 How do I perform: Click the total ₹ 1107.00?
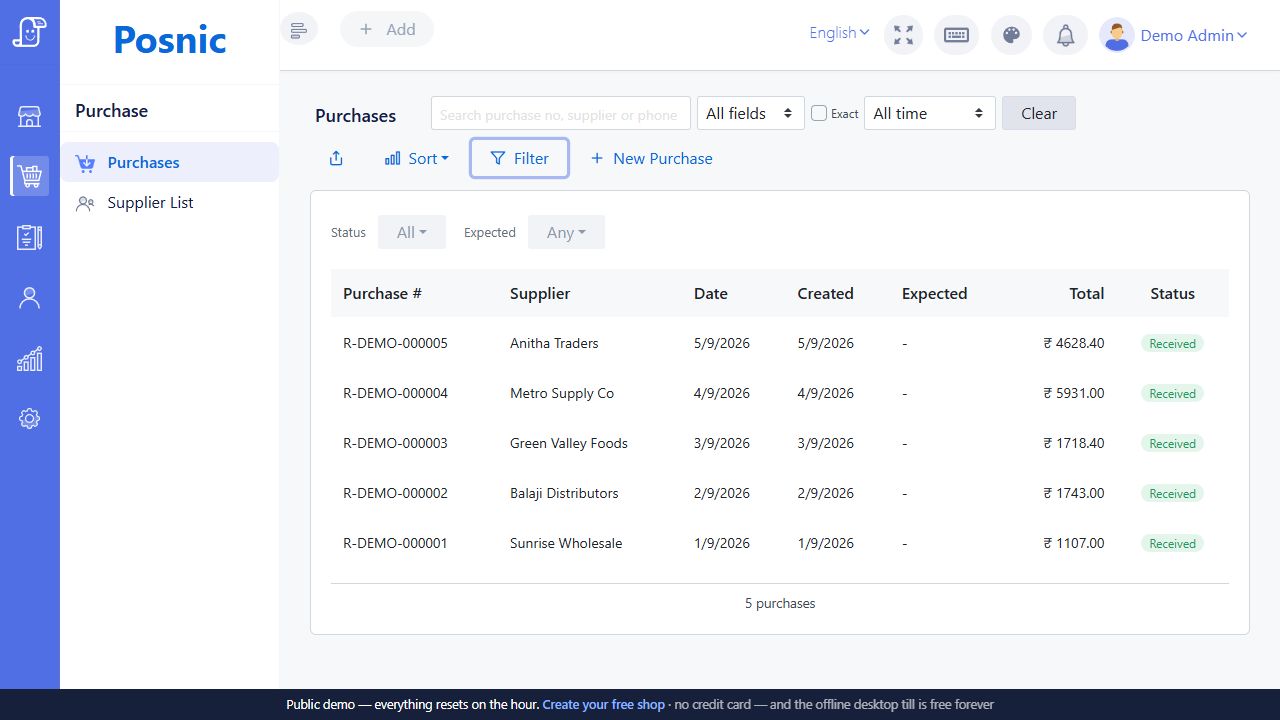click(1074, 543)
